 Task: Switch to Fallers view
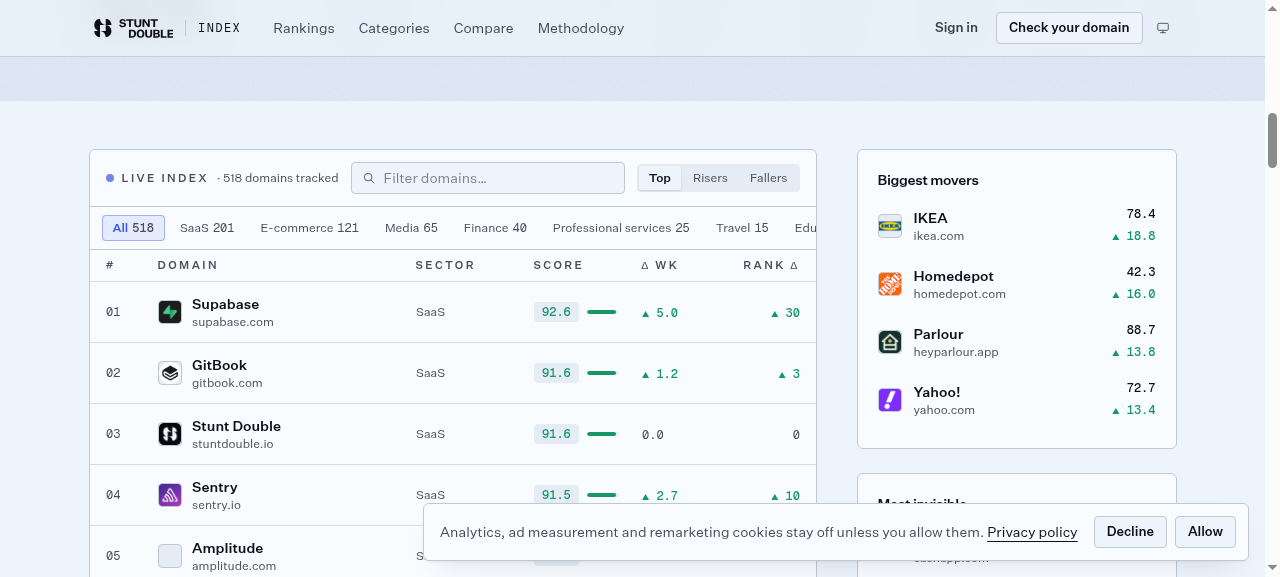[768, 178]
